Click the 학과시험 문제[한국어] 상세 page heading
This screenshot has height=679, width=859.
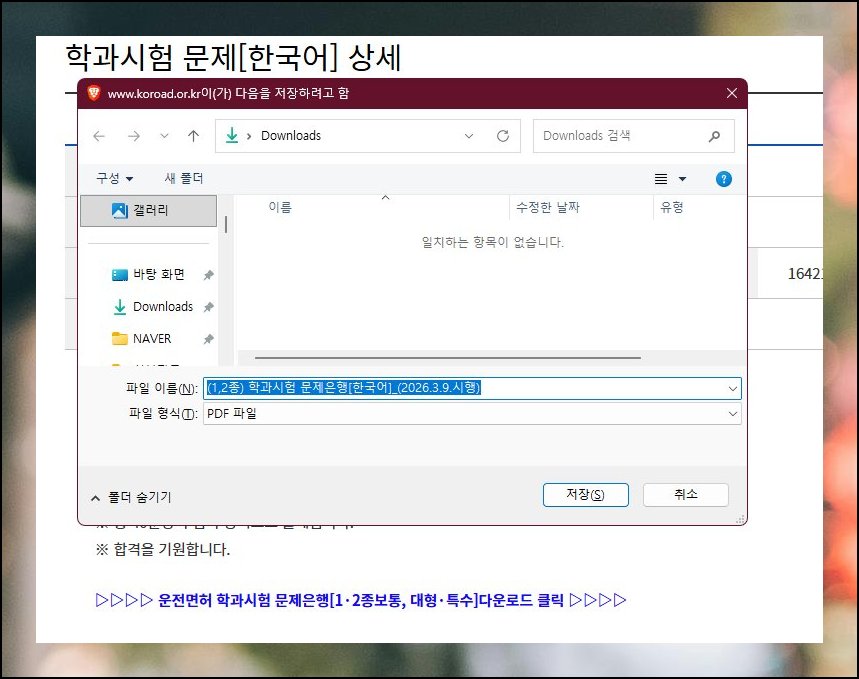click(234, 58)
